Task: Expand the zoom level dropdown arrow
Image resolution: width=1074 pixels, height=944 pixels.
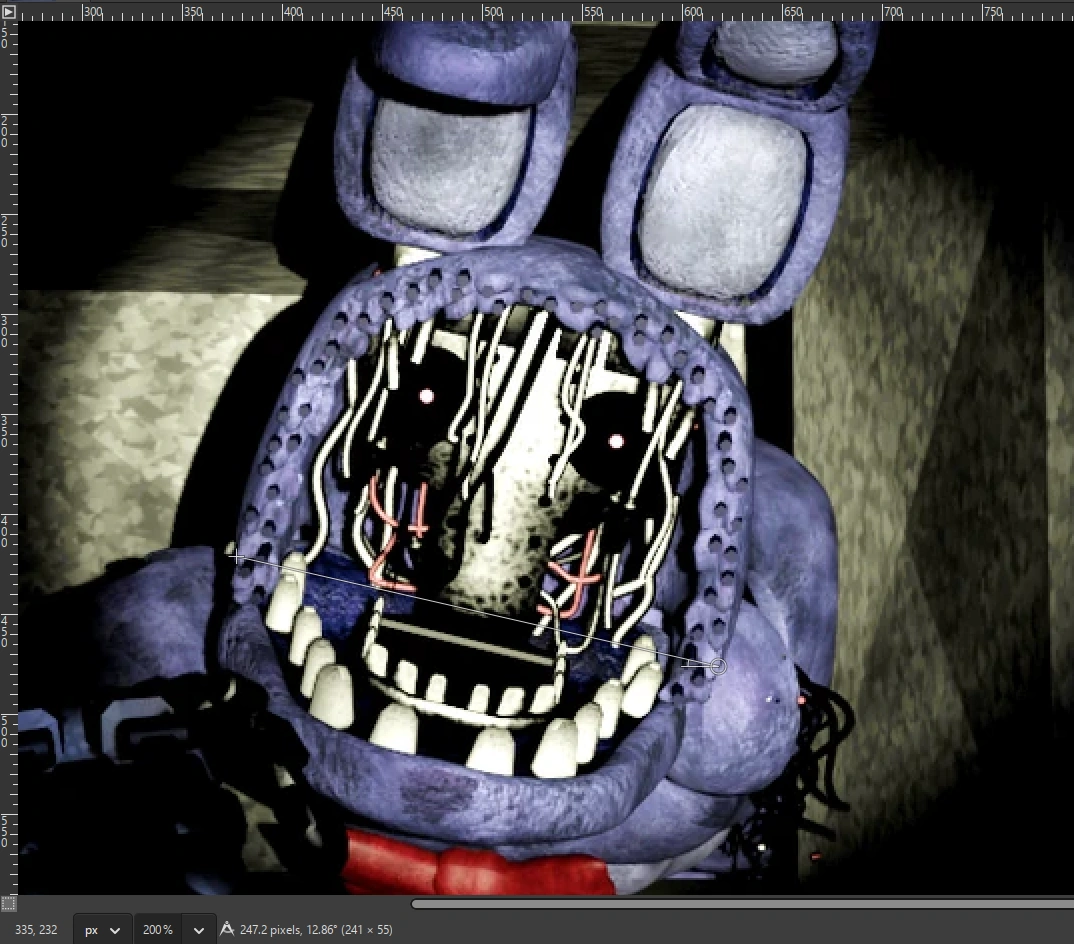Action: [x=199, y=930]
